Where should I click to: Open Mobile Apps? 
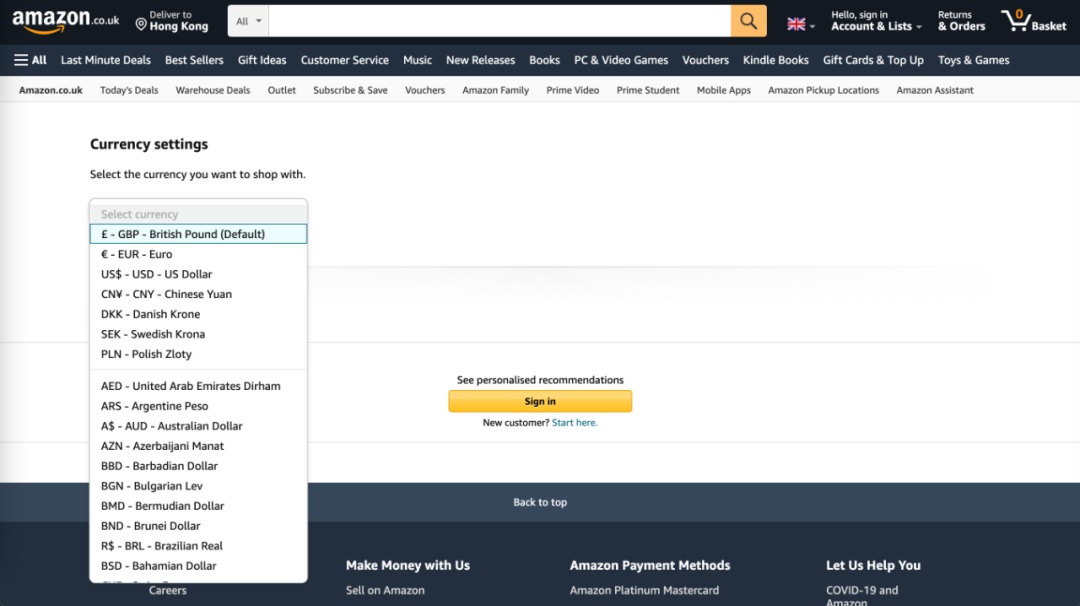(723, 90)
